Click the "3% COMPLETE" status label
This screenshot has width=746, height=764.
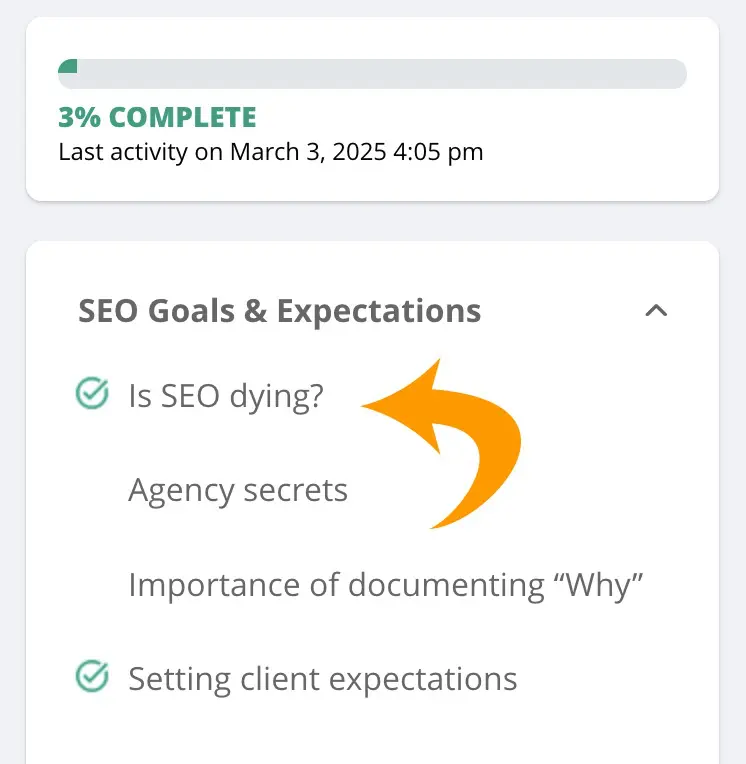pyautogui.click(x=157, y=117)
